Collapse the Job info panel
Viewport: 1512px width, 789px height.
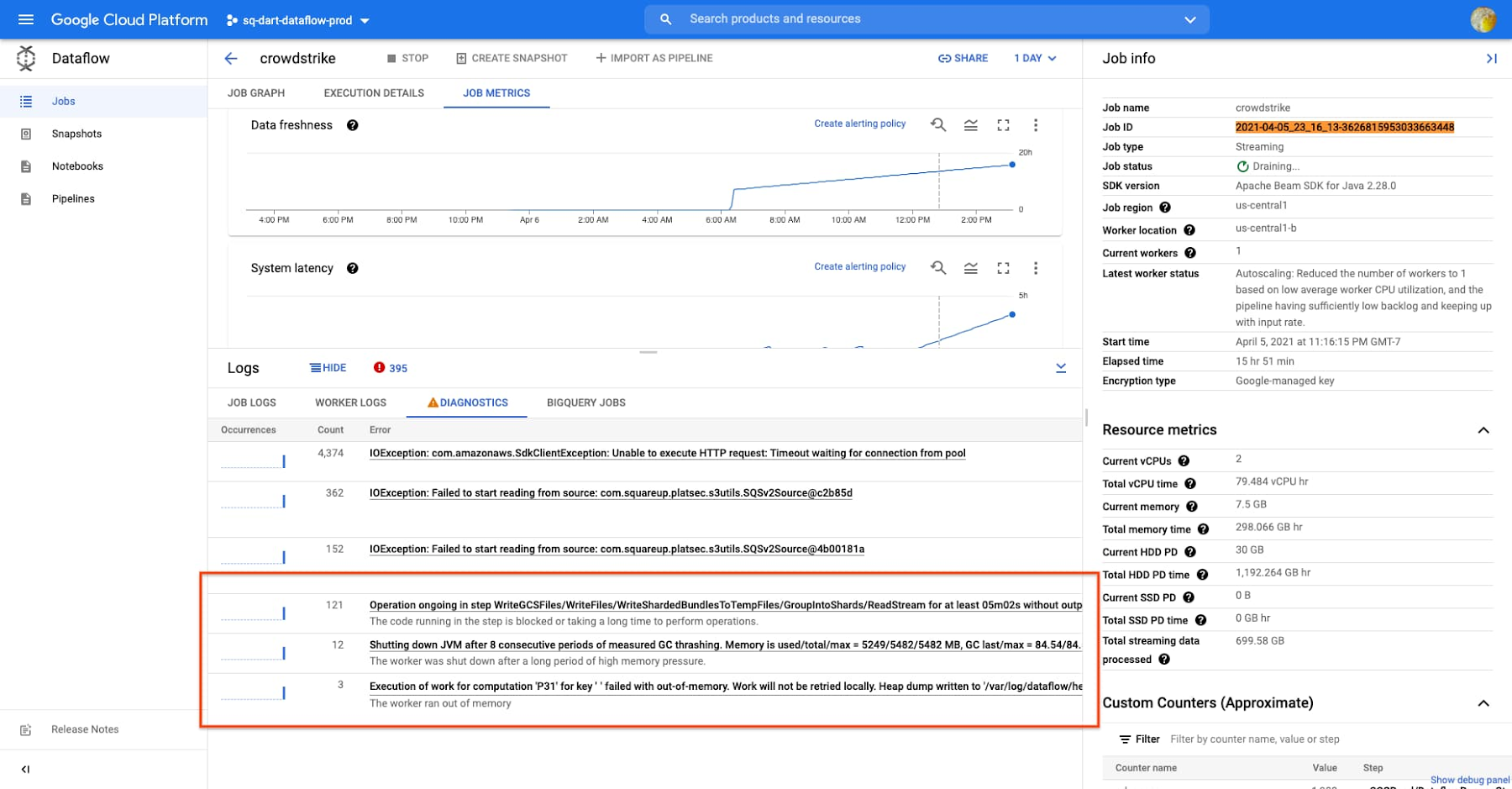1491,58
